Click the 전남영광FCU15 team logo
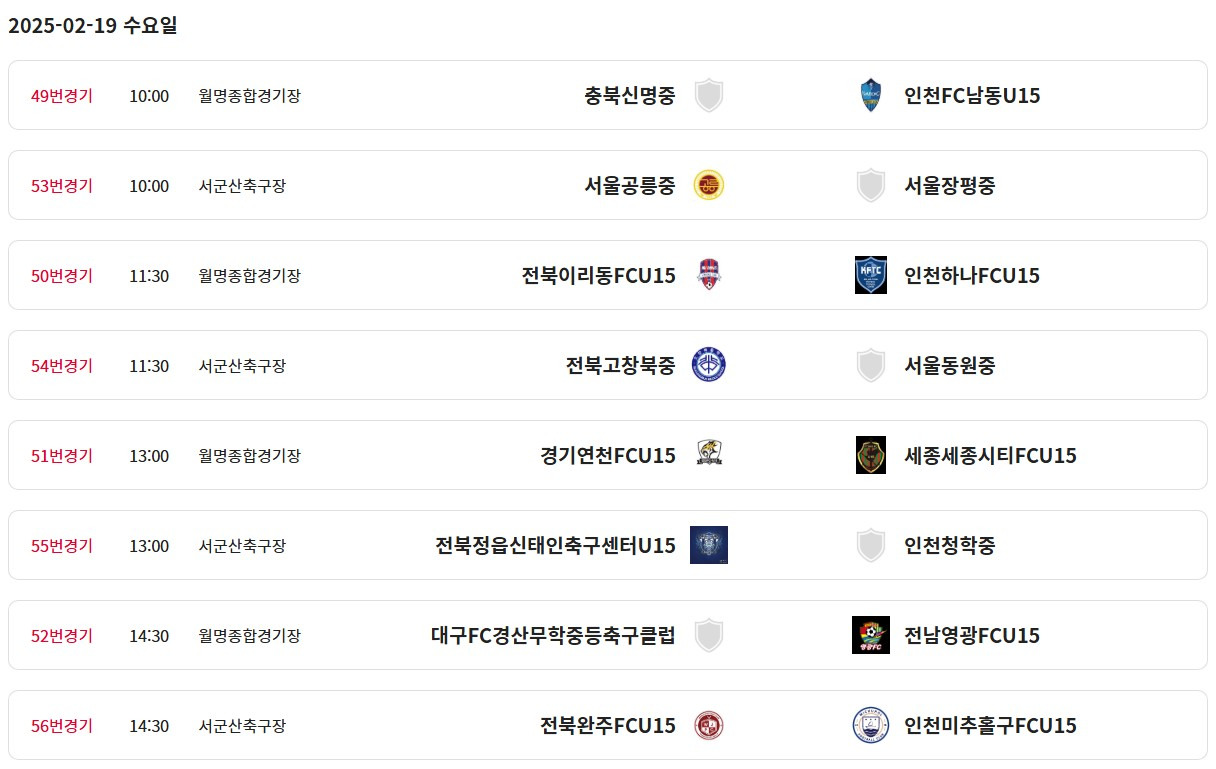 871,635
